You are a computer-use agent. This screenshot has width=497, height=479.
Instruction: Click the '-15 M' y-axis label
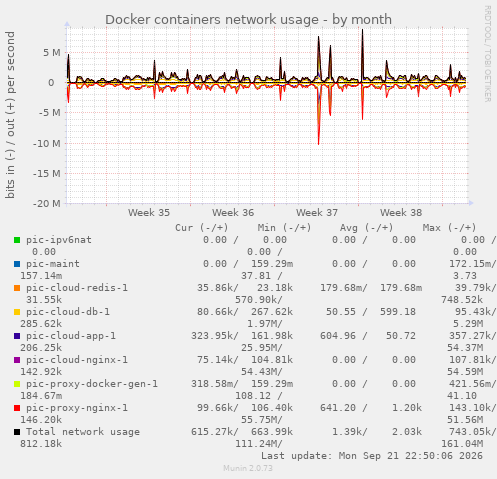[47, 173]
